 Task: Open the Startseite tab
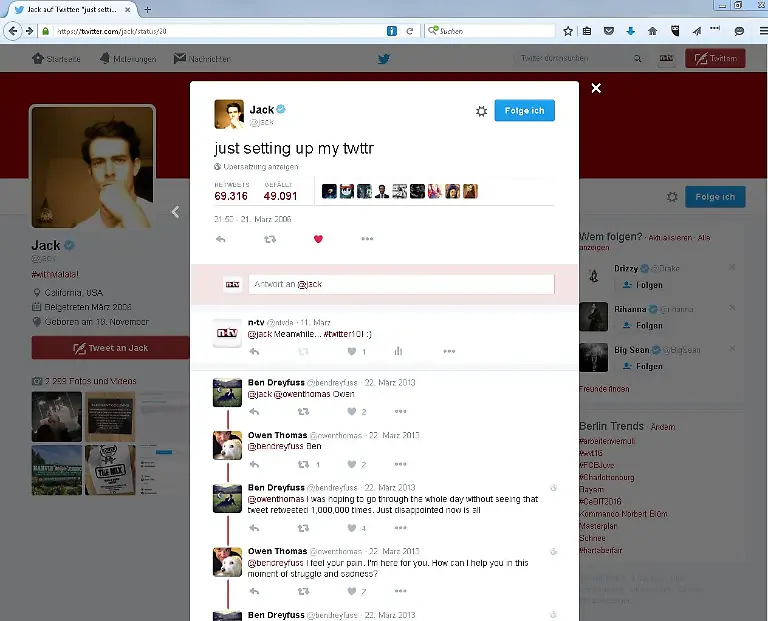point(59,59)
